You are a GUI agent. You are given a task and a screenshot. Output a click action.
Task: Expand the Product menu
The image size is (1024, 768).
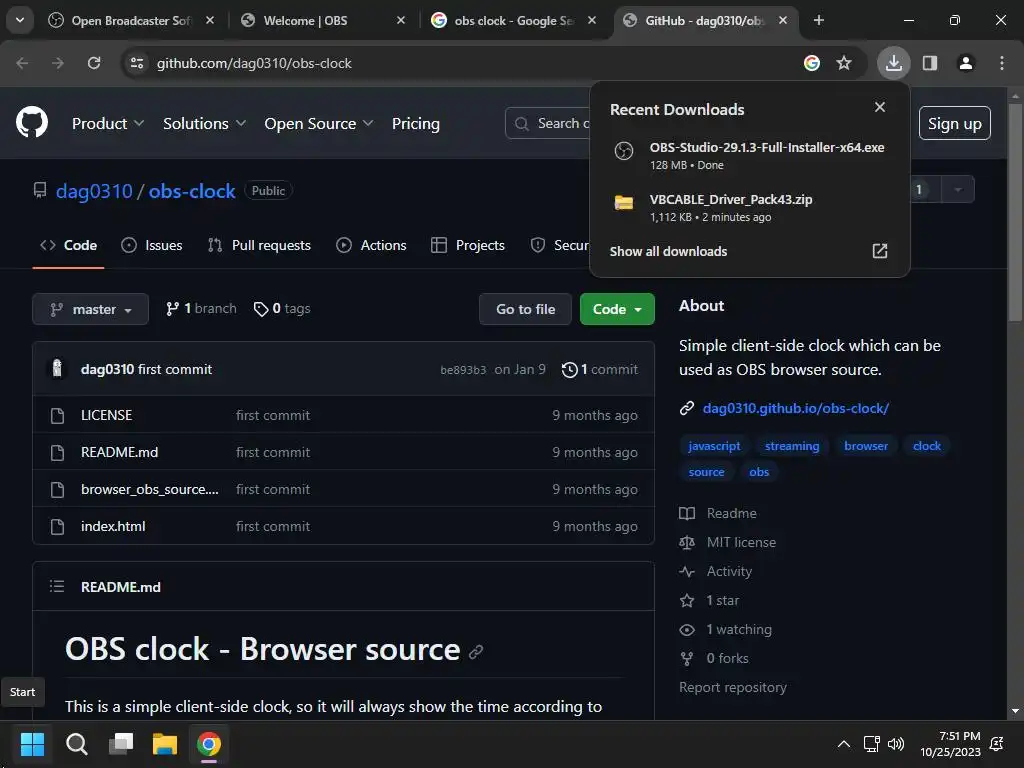[108, 123]
